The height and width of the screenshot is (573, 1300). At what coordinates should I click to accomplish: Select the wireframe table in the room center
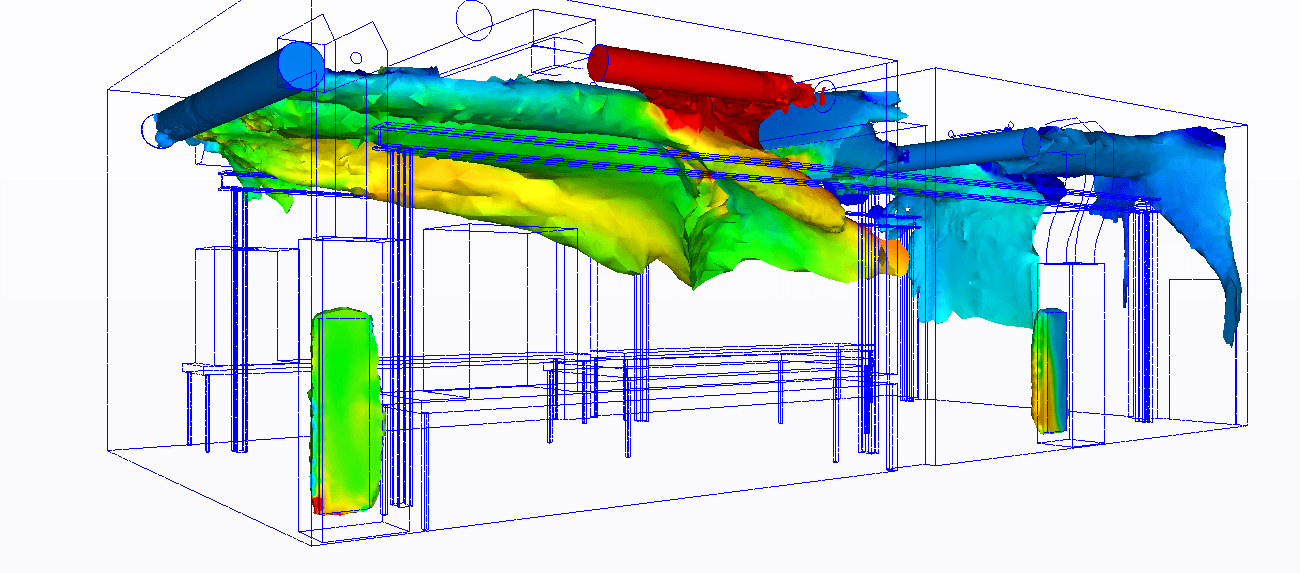tap(700, 360)
